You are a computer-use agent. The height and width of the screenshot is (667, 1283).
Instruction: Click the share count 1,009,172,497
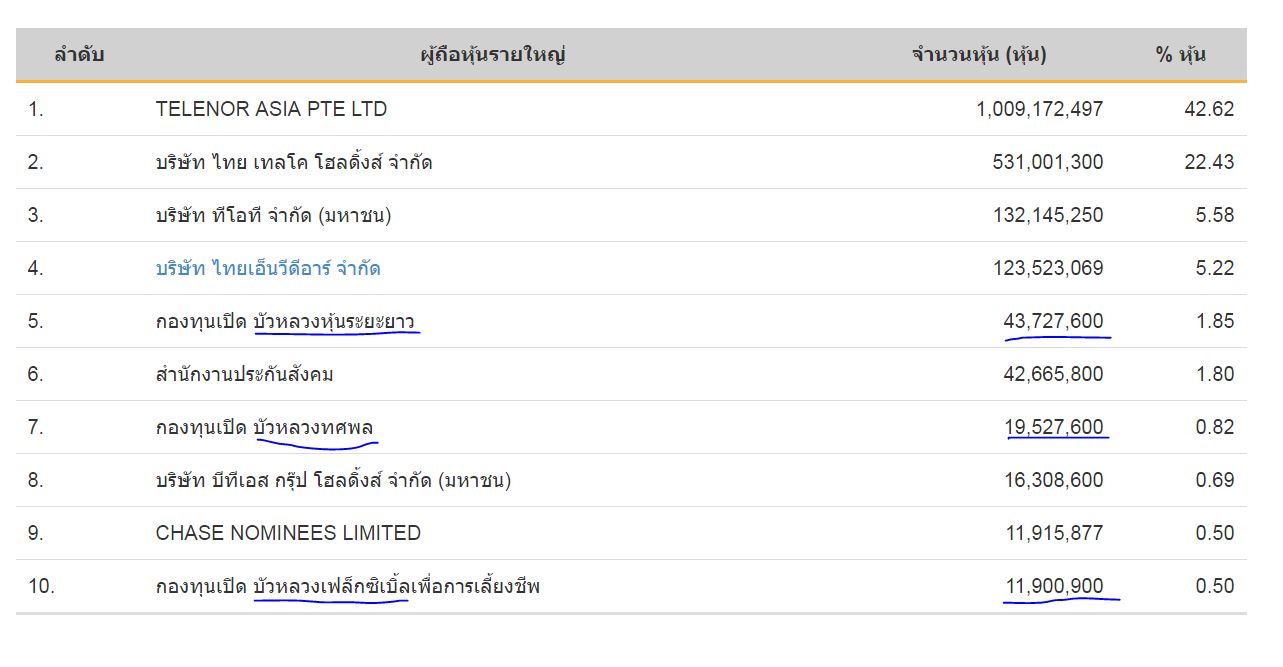click(1039, 109)
